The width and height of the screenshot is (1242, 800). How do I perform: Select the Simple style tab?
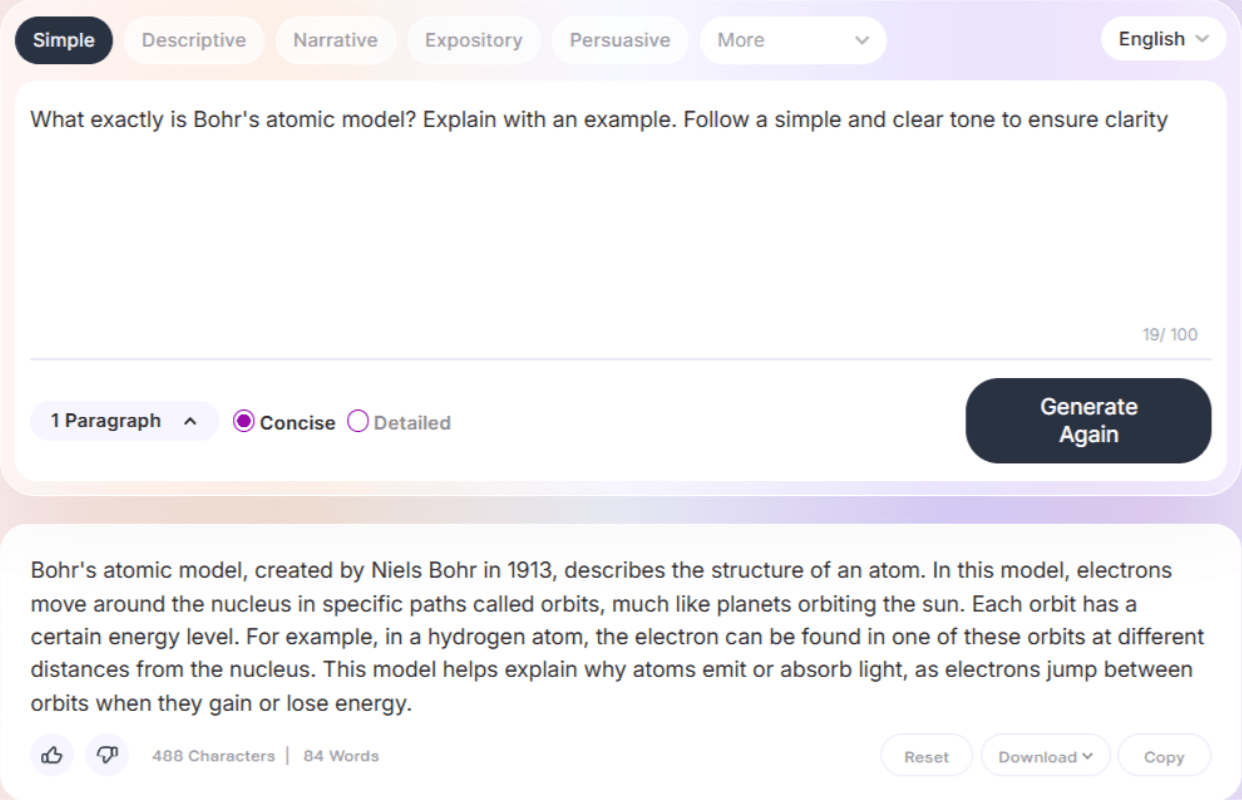(64, 41)
